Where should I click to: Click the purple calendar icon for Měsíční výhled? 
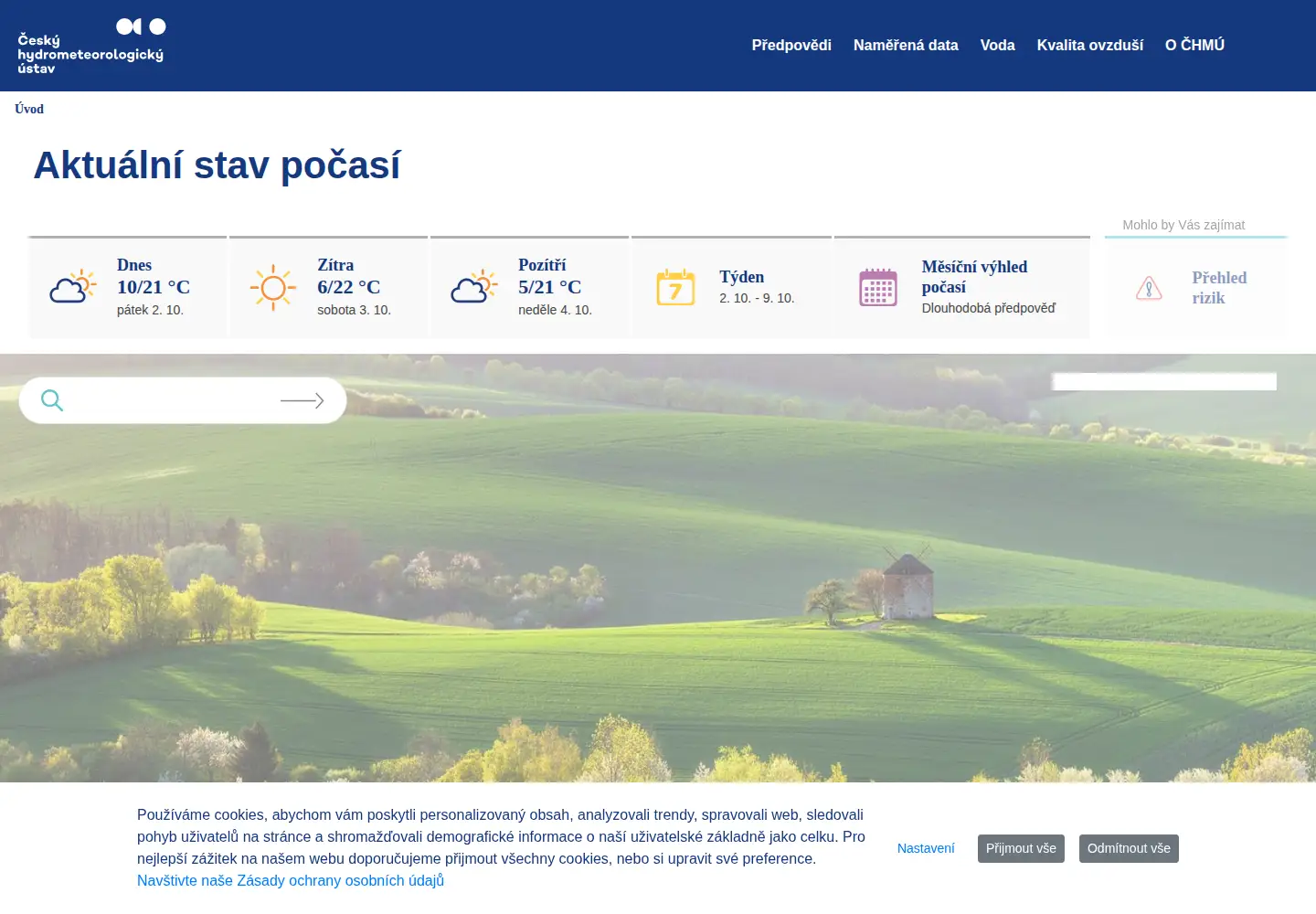tap(878, 287)
